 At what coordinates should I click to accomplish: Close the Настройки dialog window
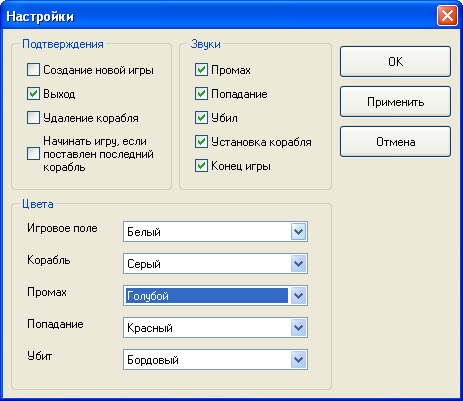(447, 16)
